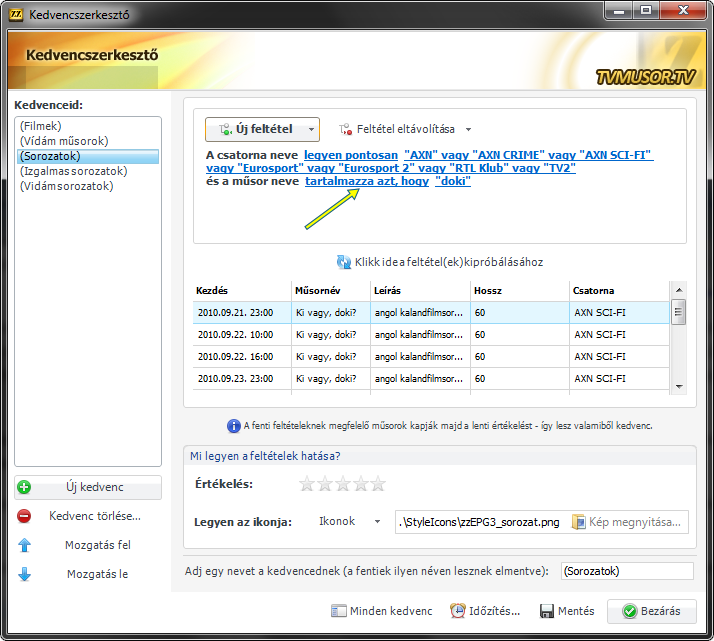Set rating to the fifth star
Viewport: 714px width, 641px height.
pos(378,484)
